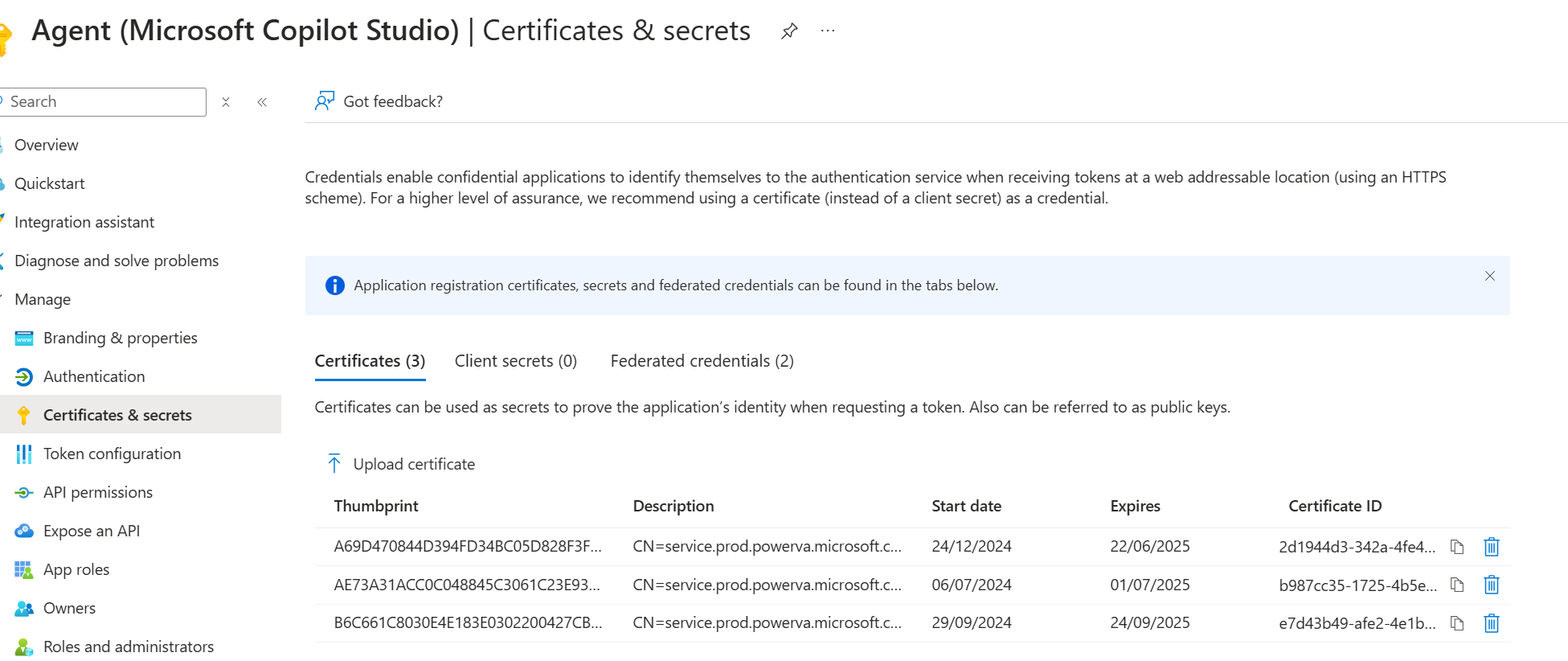The height and width of the screenshot is (661, 1568).
Task: Click the Token configuration icon
Action: (x=24, y=454)
